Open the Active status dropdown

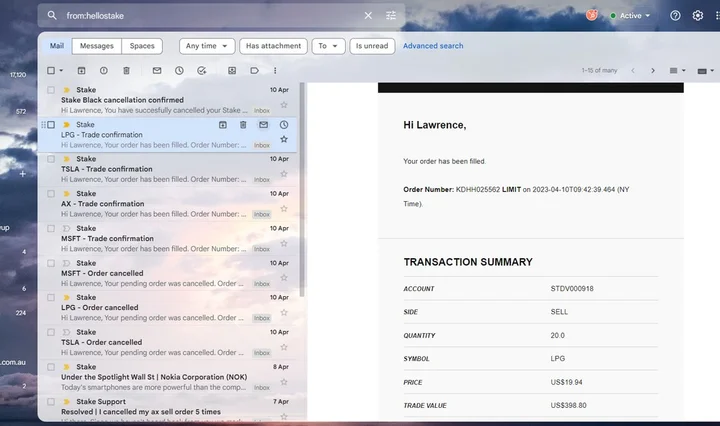(630, 16)
